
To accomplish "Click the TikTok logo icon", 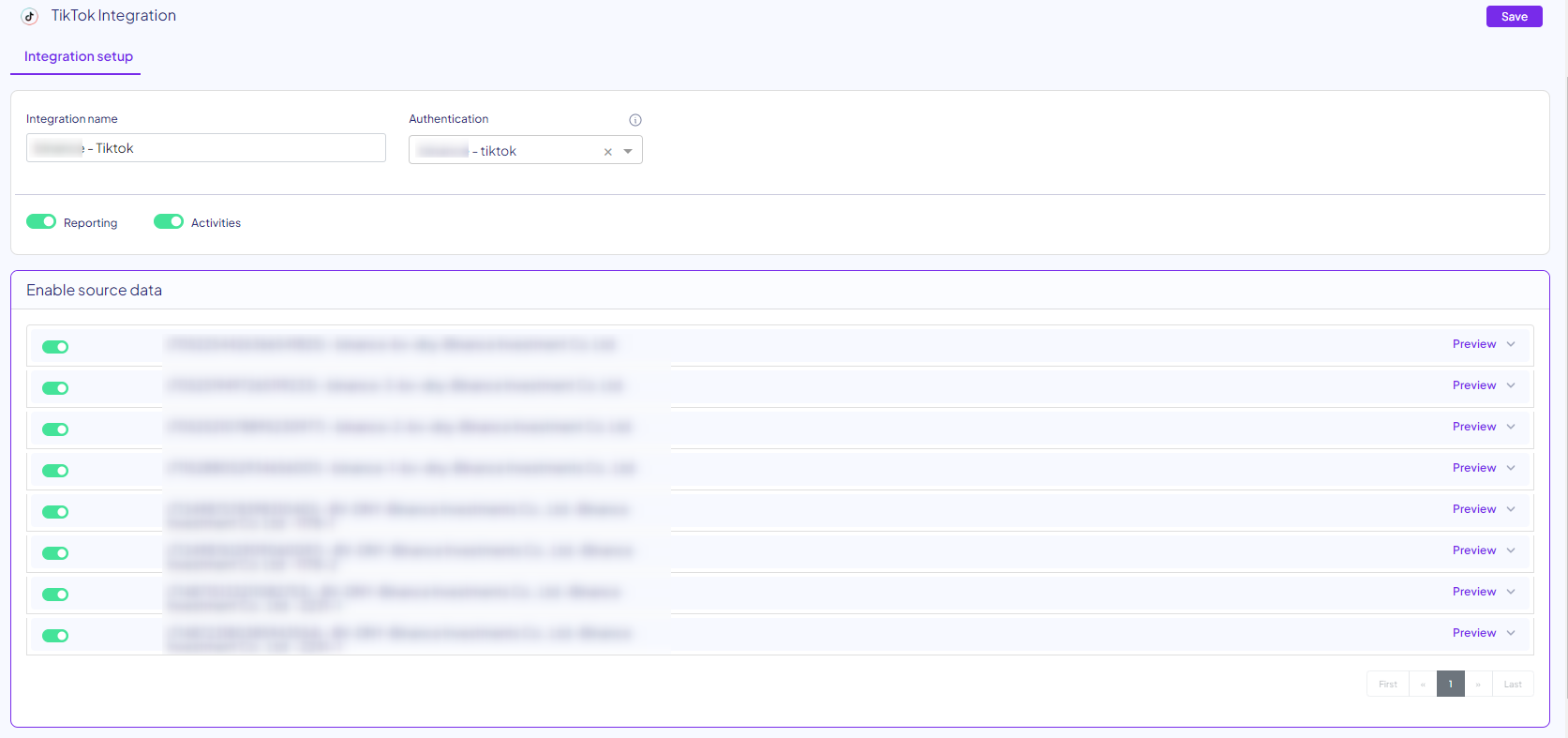I will 30,16.
